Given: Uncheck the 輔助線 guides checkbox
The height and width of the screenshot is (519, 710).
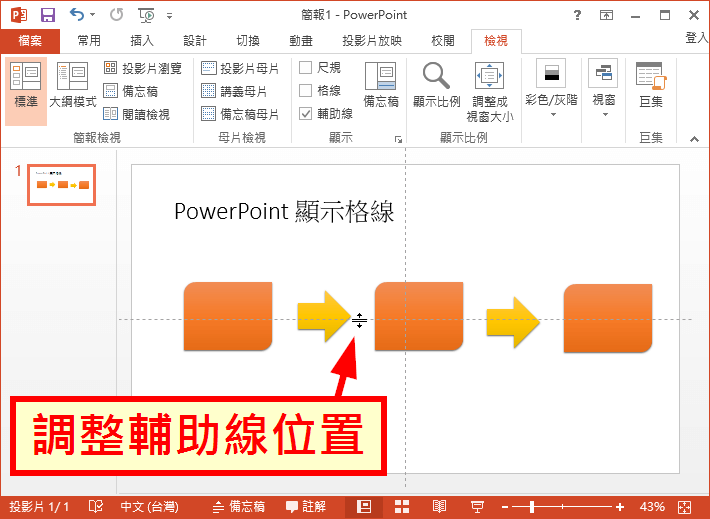Looking at the screenshot, I should [306, 113].
